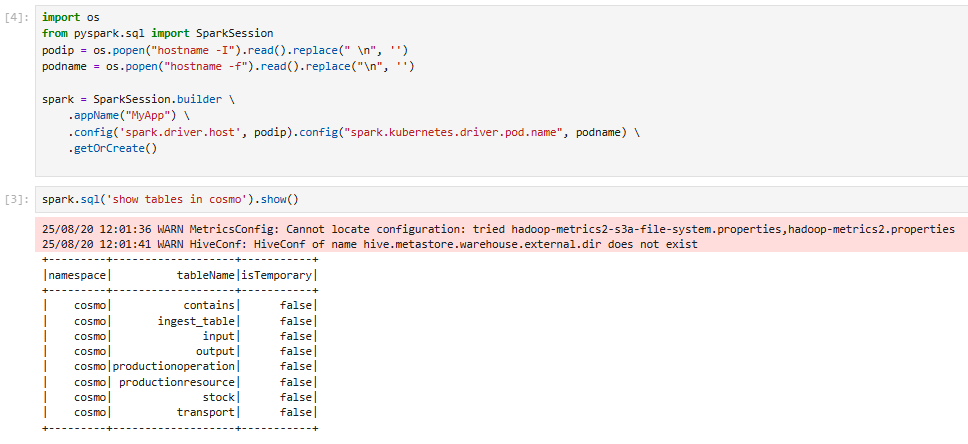Click 'false' in the transport row
The width and height of the screenshot is (968, 444).
[296, 412]
